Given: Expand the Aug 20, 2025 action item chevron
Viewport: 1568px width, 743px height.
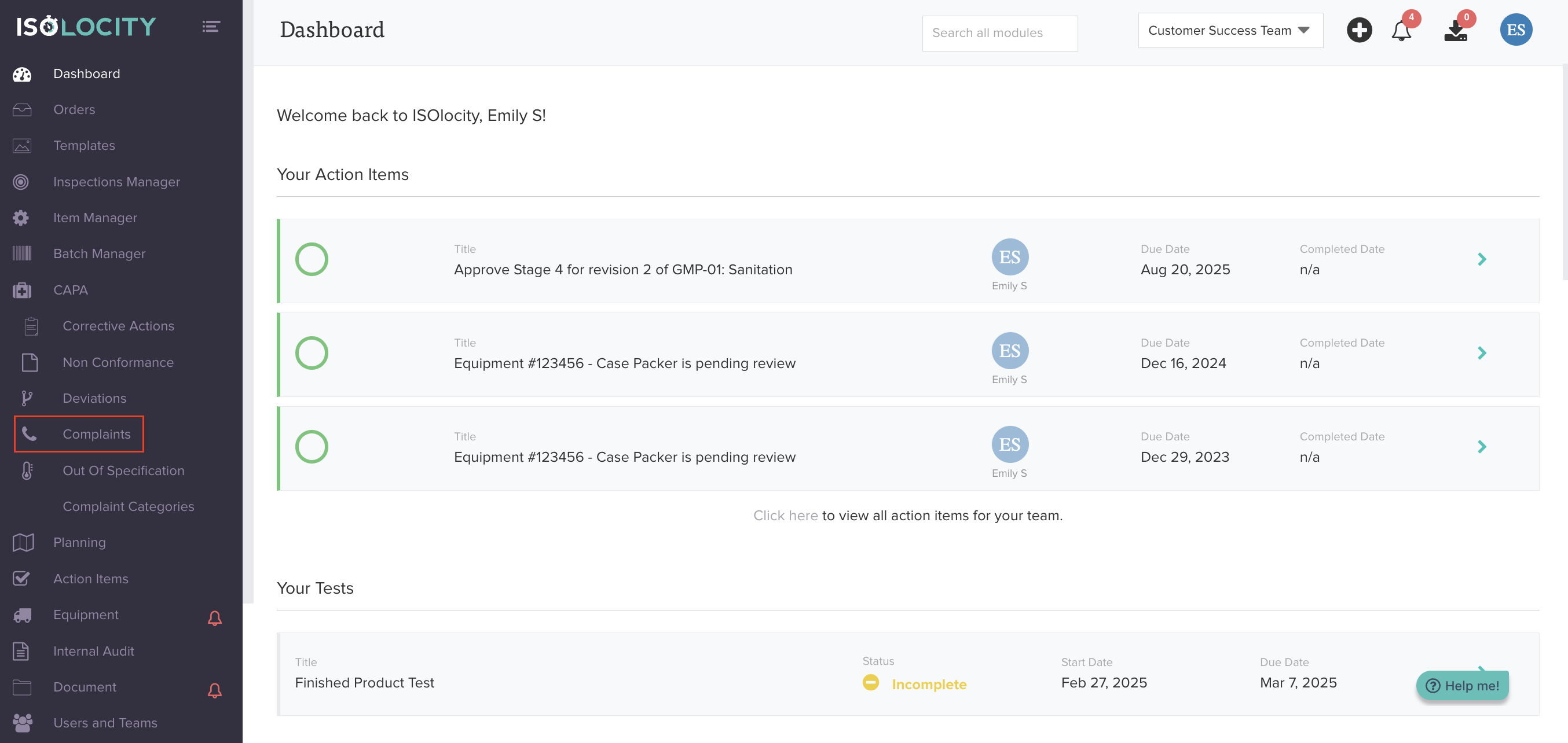Looking at the screenshot, I should click(x=1482, y=259).
